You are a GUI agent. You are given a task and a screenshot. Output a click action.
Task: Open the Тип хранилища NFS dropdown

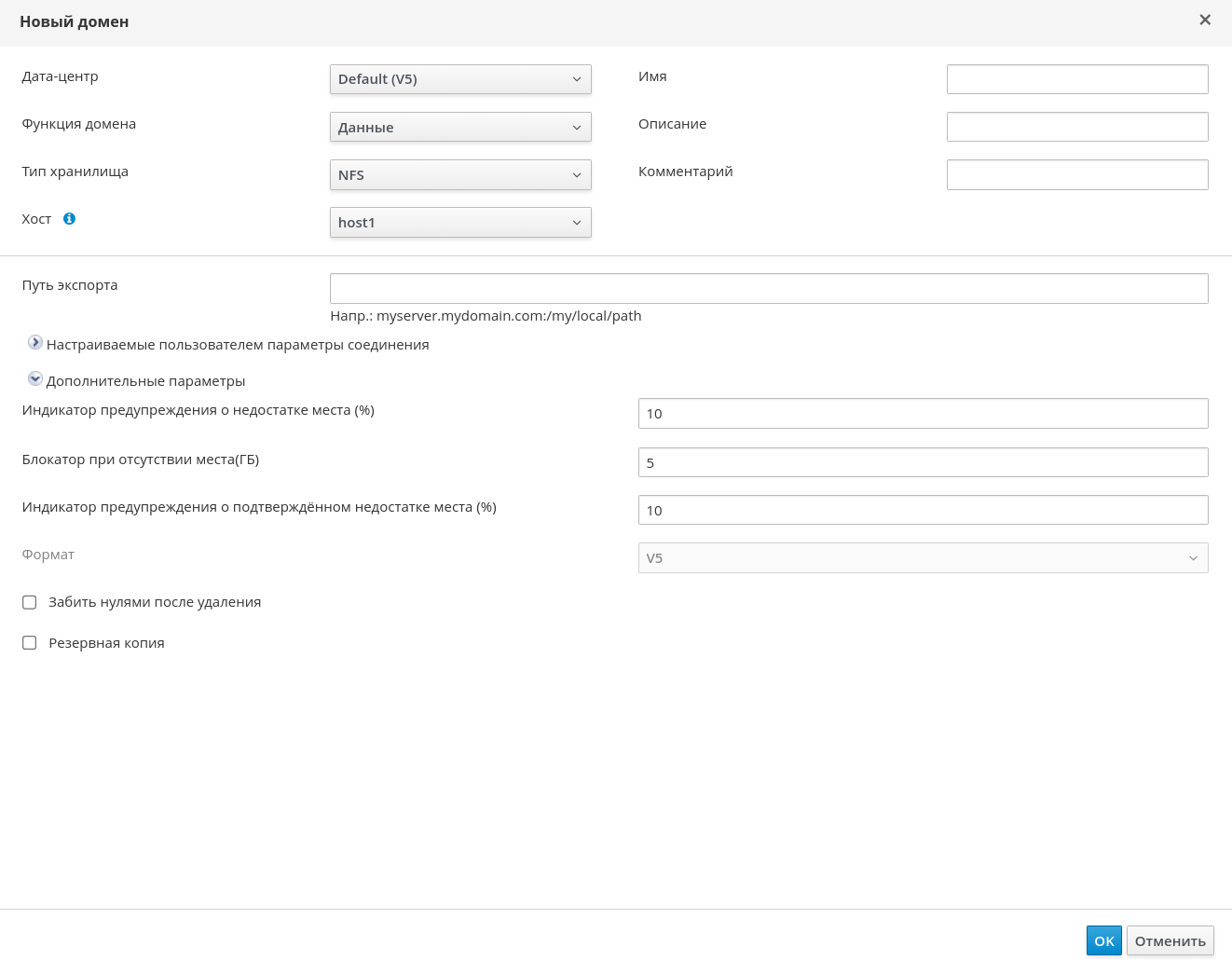(460, 175)
